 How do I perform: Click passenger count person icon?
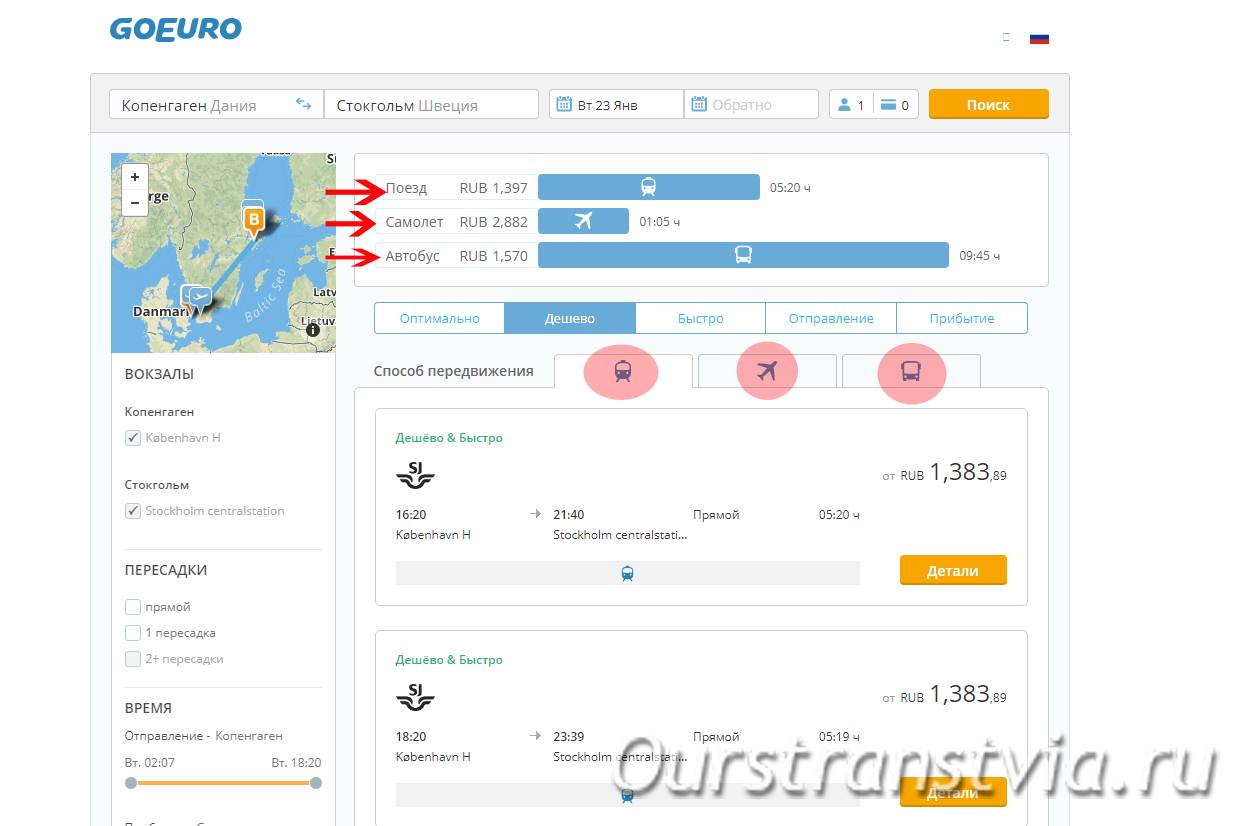point(845,104)
